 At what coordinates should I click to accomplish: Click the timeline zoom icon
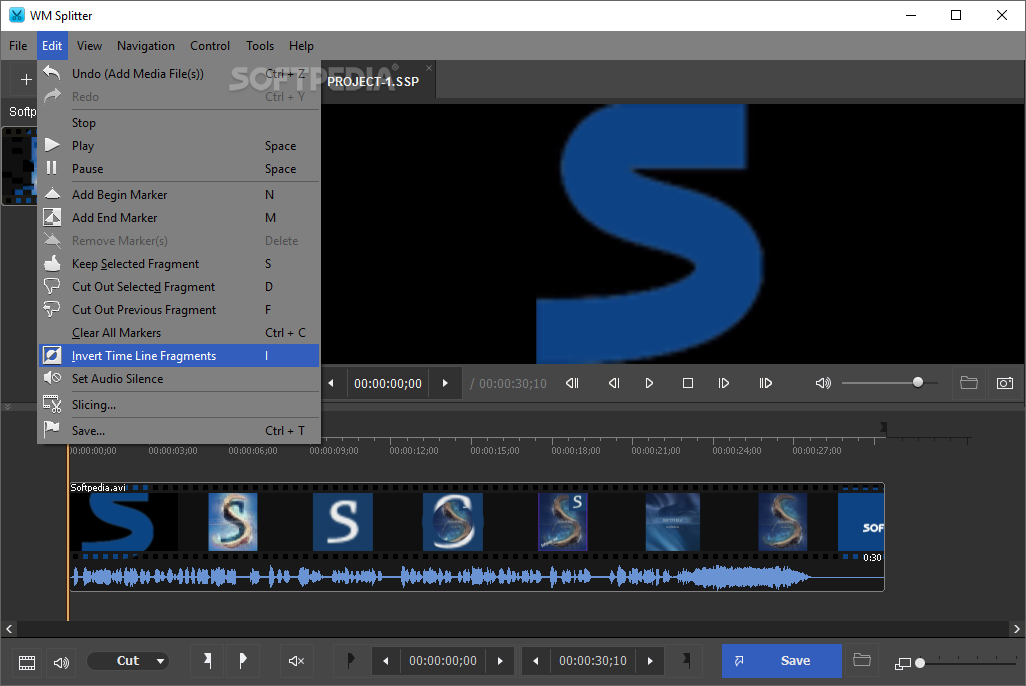click(902, 664)
